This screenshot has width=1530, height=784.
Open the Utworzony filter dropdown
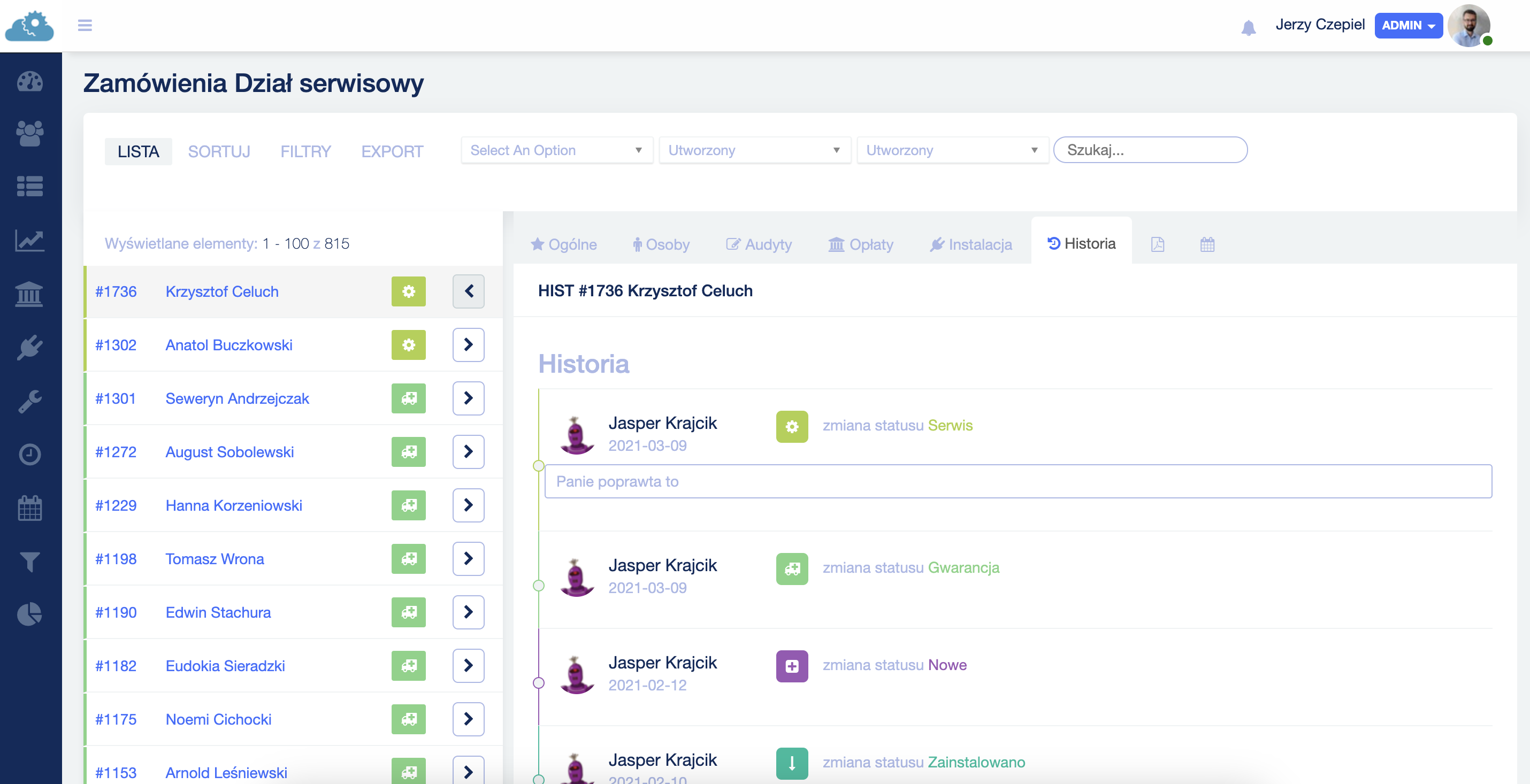(x=753, y=150)
